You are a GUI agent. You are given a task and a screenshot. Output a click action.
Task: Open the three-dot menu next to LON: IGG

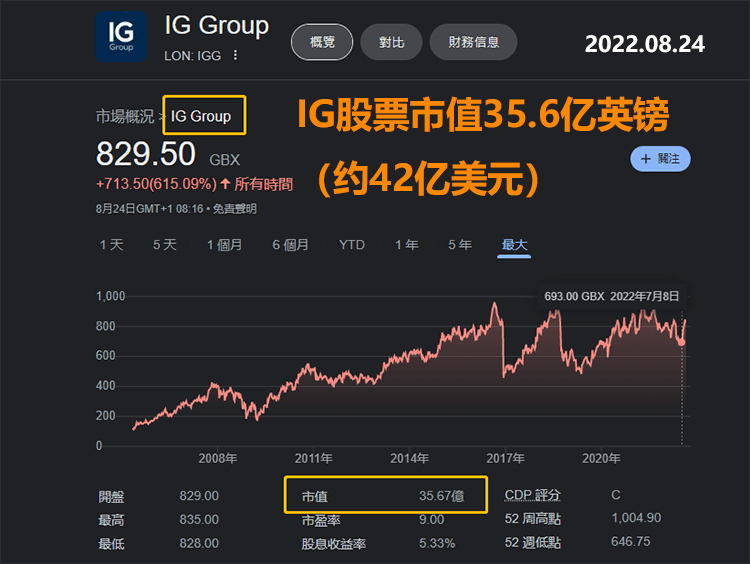[x=235, y=55]
